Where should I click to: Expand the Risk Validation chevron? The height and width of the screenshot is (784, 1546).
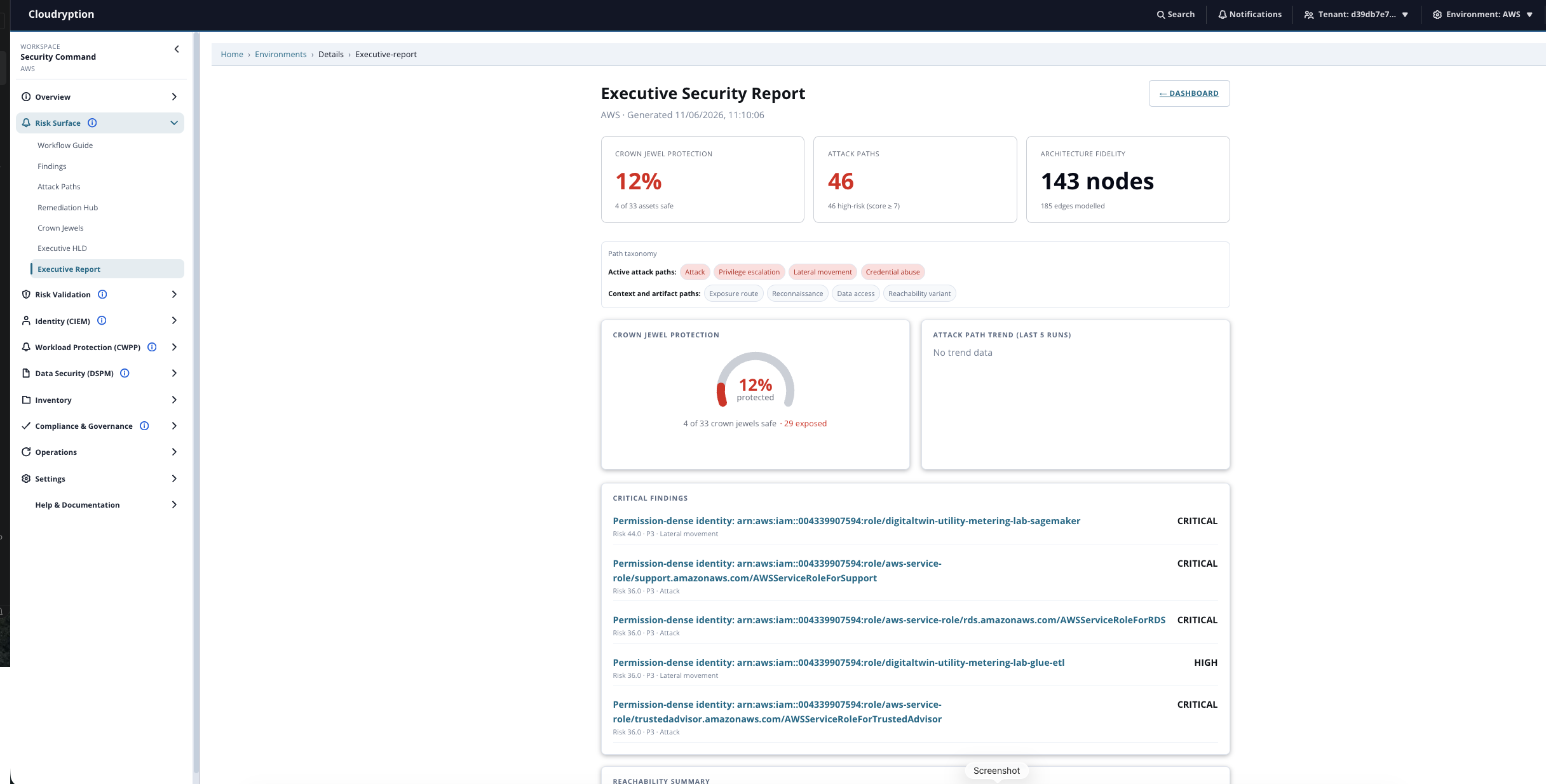[174, 294]
